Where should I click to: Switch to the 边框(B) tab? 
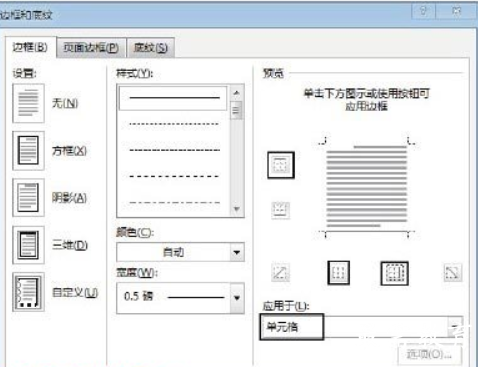pos(30,47)
